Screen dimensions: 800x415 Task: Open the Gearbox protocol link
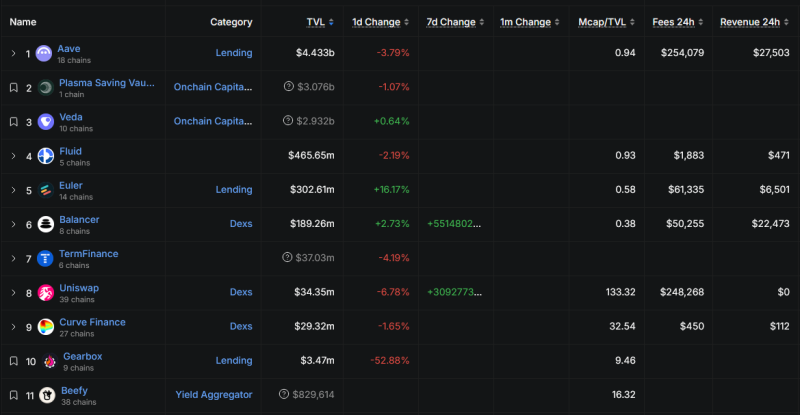(x=82, y=356)
